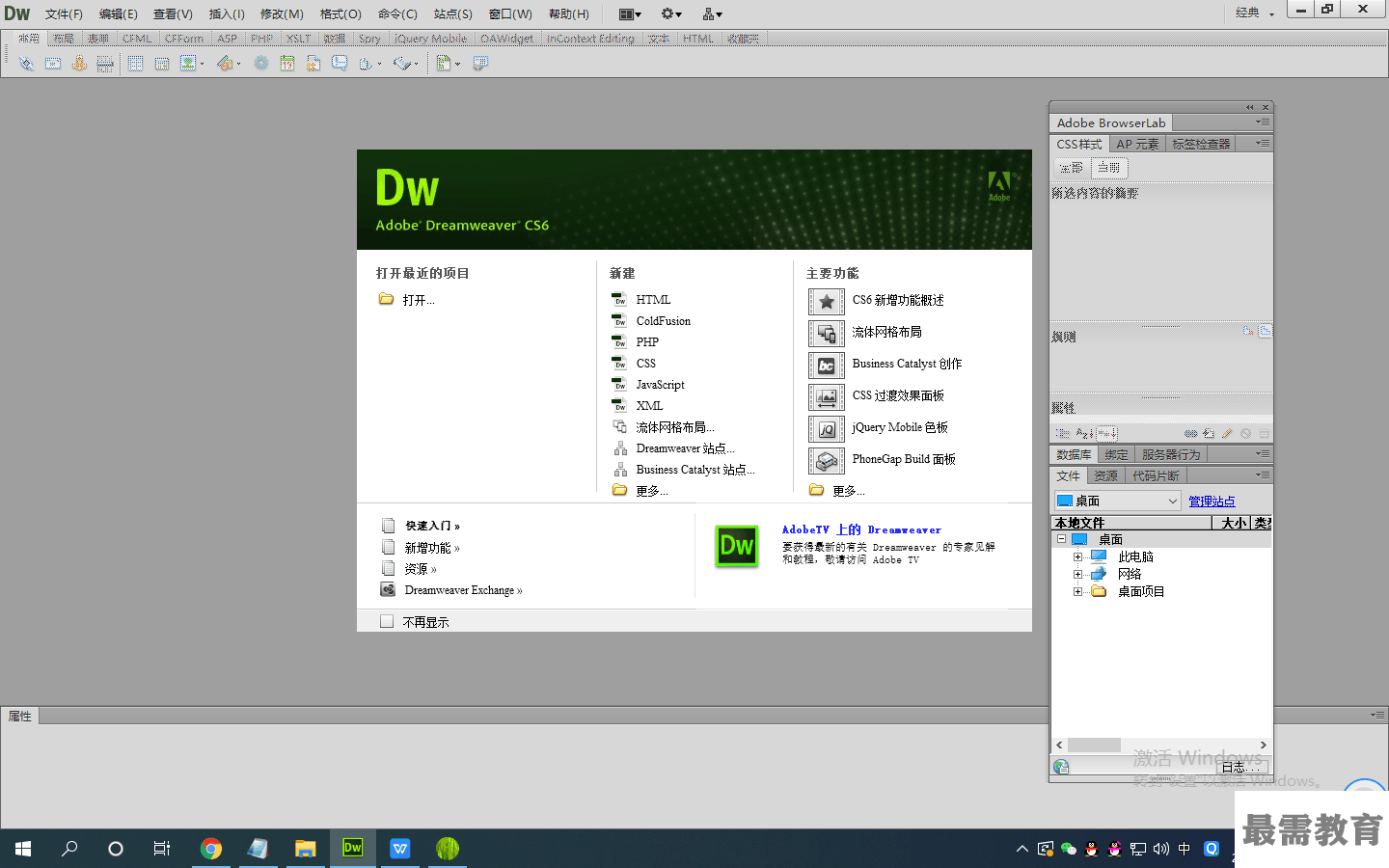Switch to the AP 元素 tab
Screen dimensions: 1389x868
tap(1137, 144)
